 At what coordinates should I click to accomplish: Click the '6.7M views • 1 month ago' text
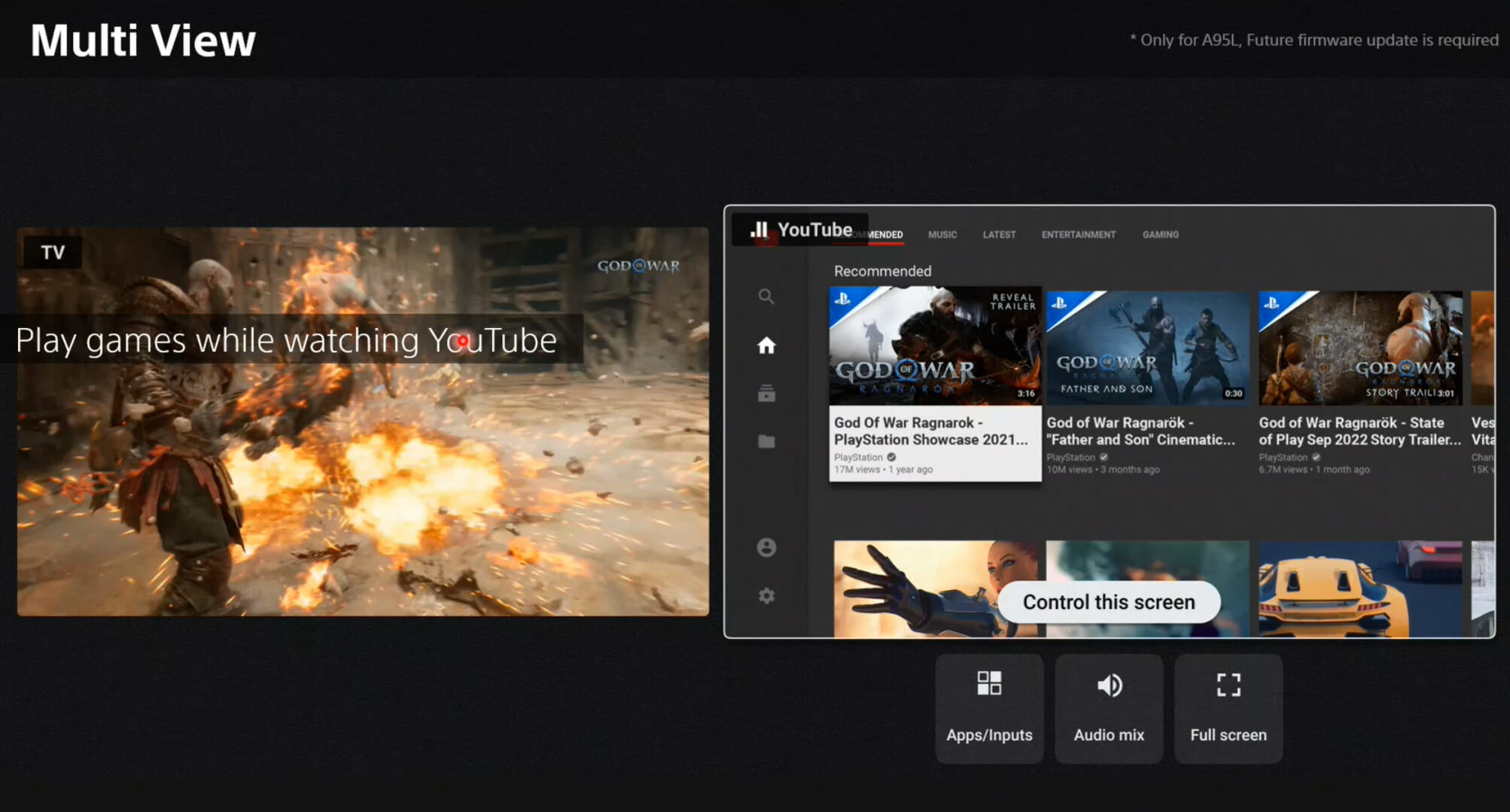click(x=1314, y=470)
